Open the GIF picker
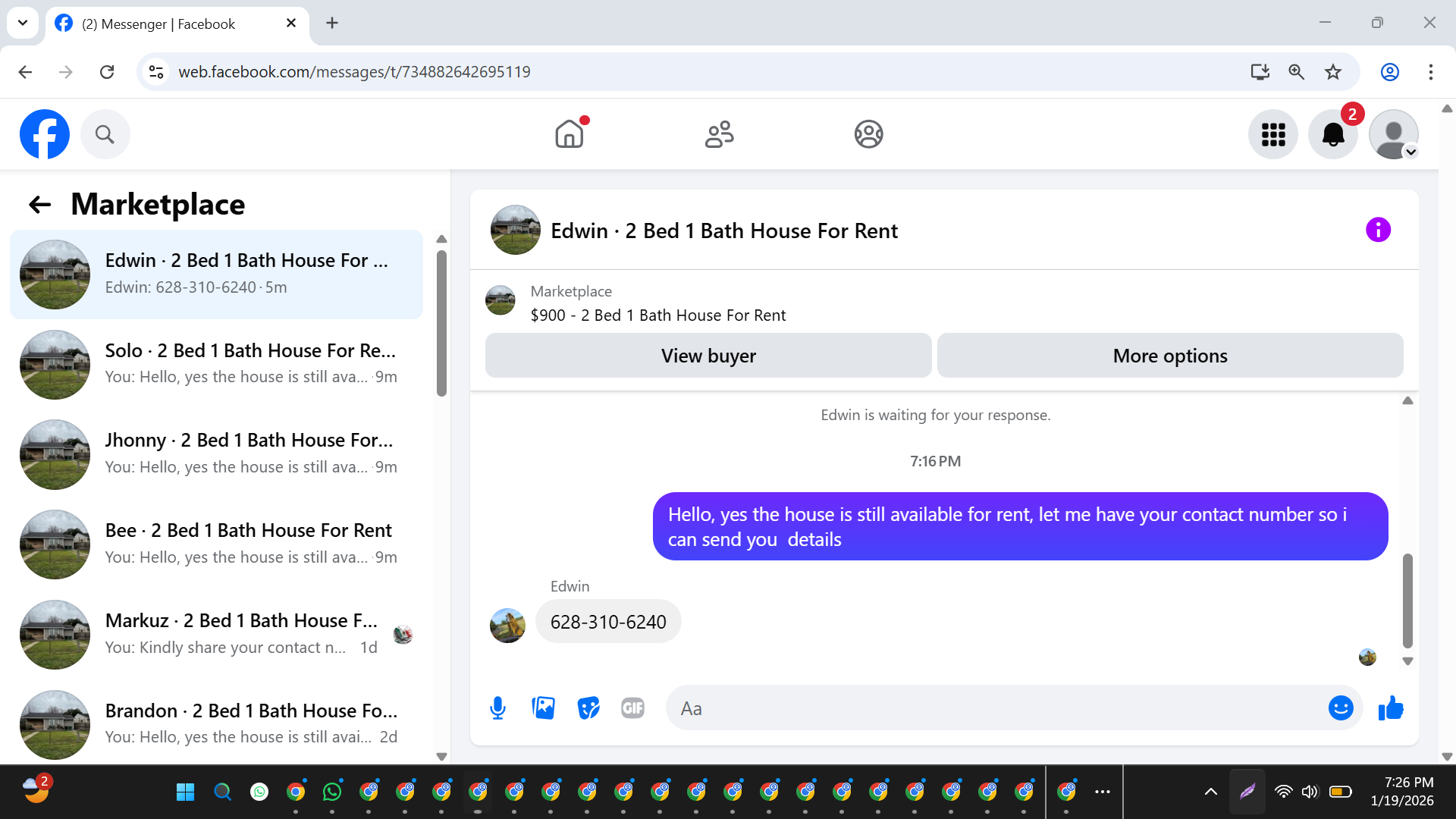 coord(632,708)
